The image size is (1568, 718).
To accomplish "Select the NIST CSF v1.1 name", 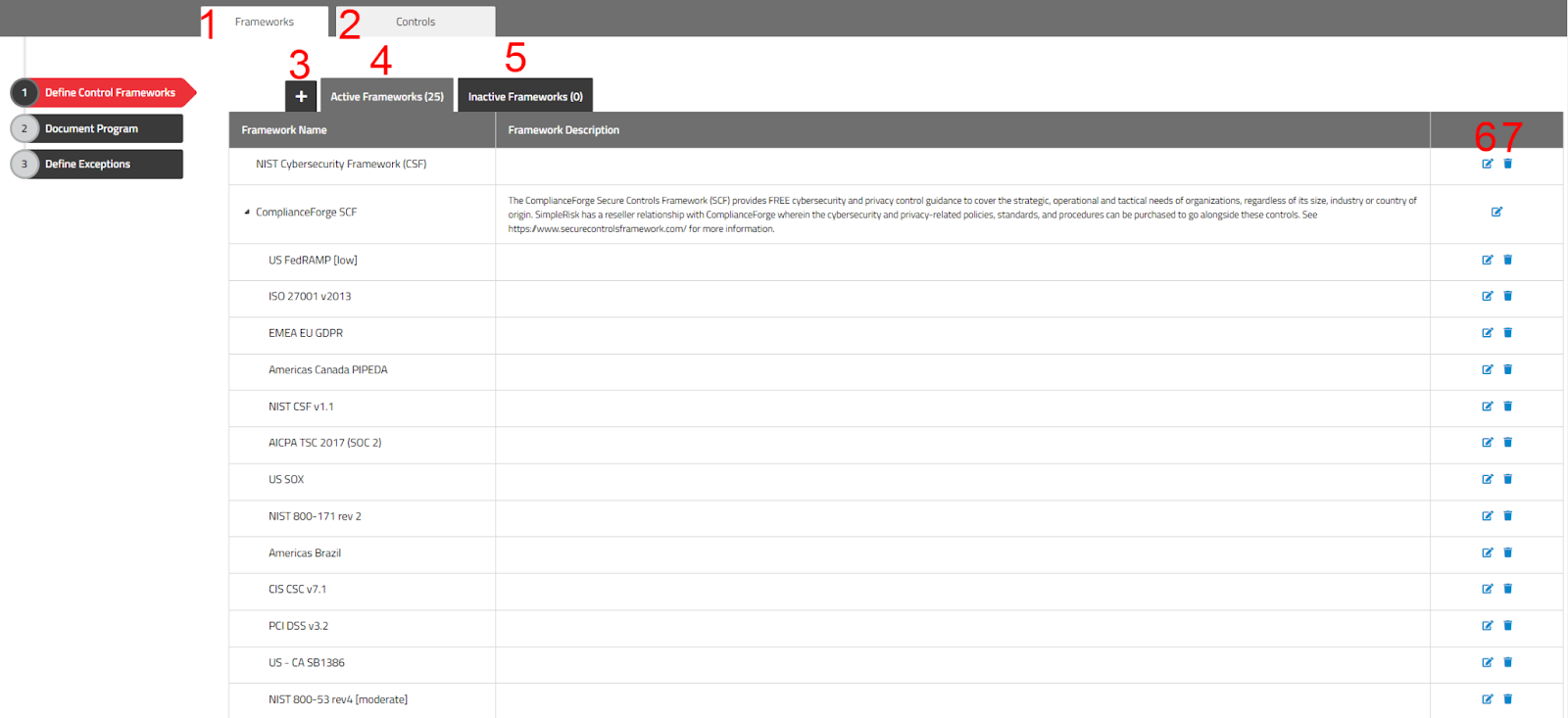I will [301, 406].
